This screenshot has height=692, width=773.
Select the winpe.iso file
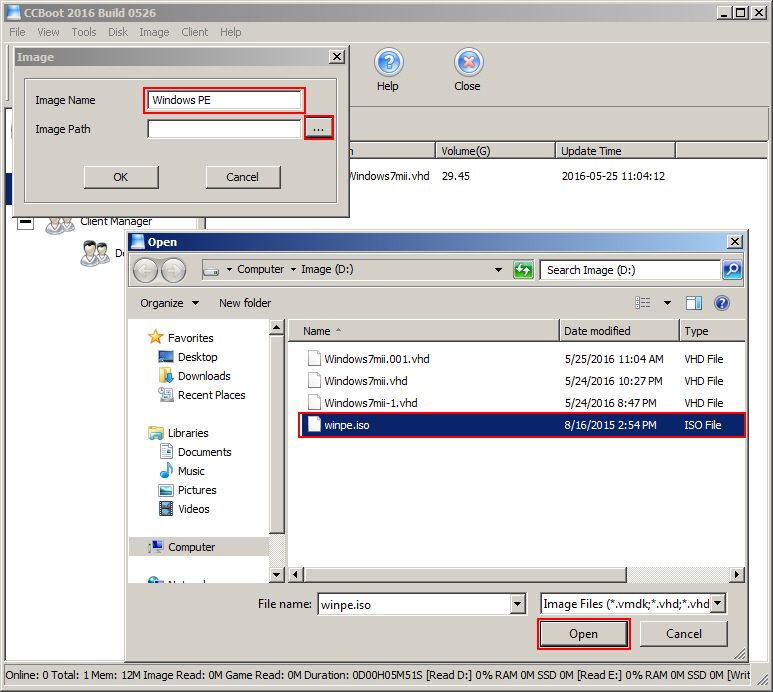pos(522,425)
